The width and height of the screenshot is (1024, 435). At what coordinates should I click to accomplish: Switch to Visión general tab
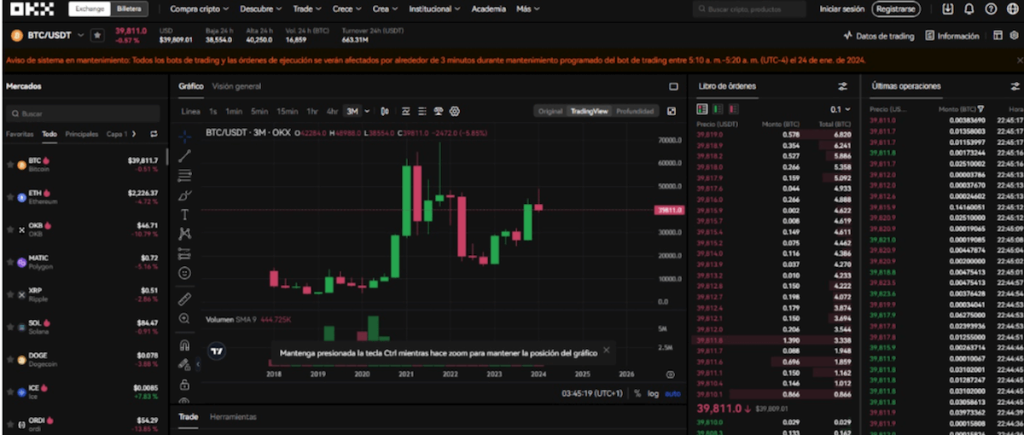pos(236,86)
